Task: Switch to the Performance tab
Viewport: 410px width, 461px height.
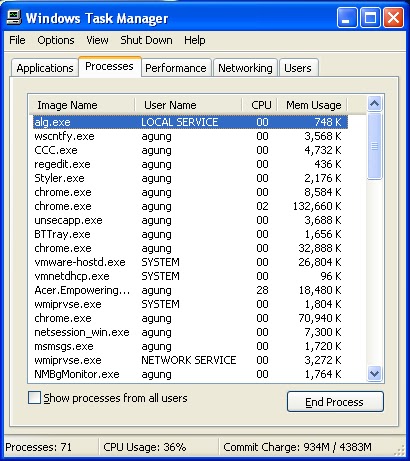Action: (x=176, y=68)
